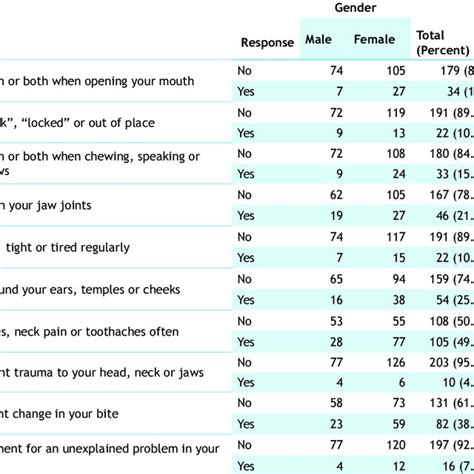Select the female value 77 cell

tap(399, 342)
